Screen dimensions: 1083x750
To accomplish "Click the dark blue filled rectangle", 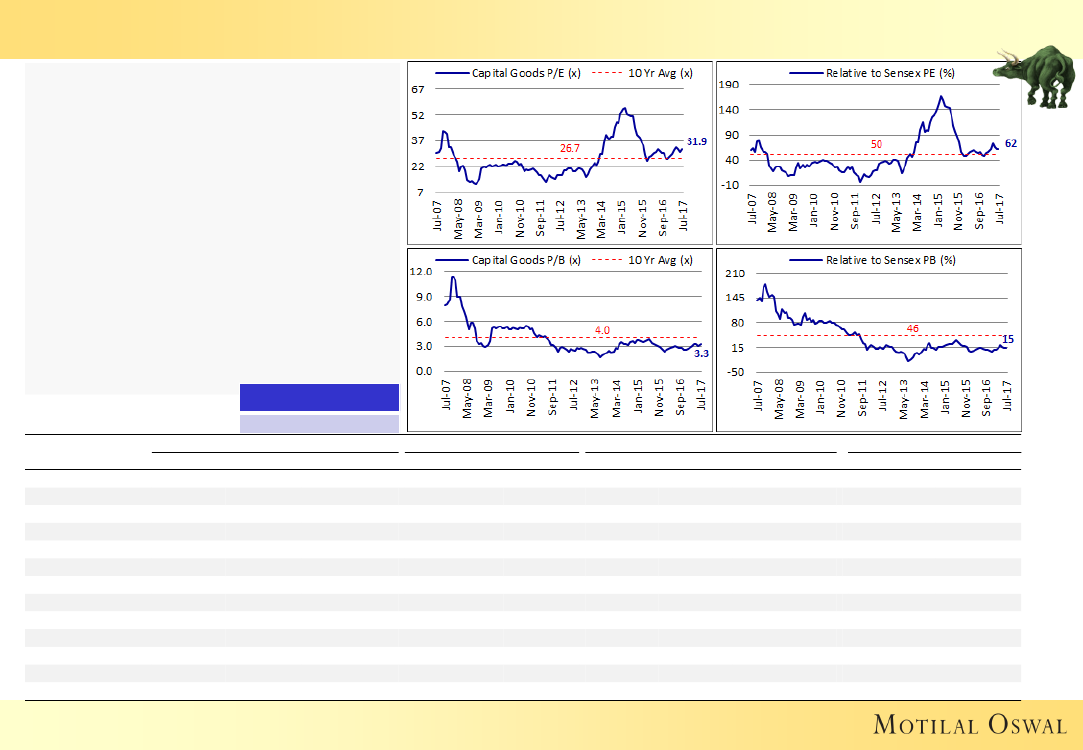I will [319, 396].
